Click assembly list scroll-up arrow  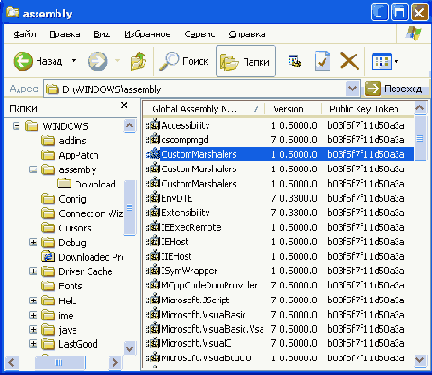(x=420, y=108)
